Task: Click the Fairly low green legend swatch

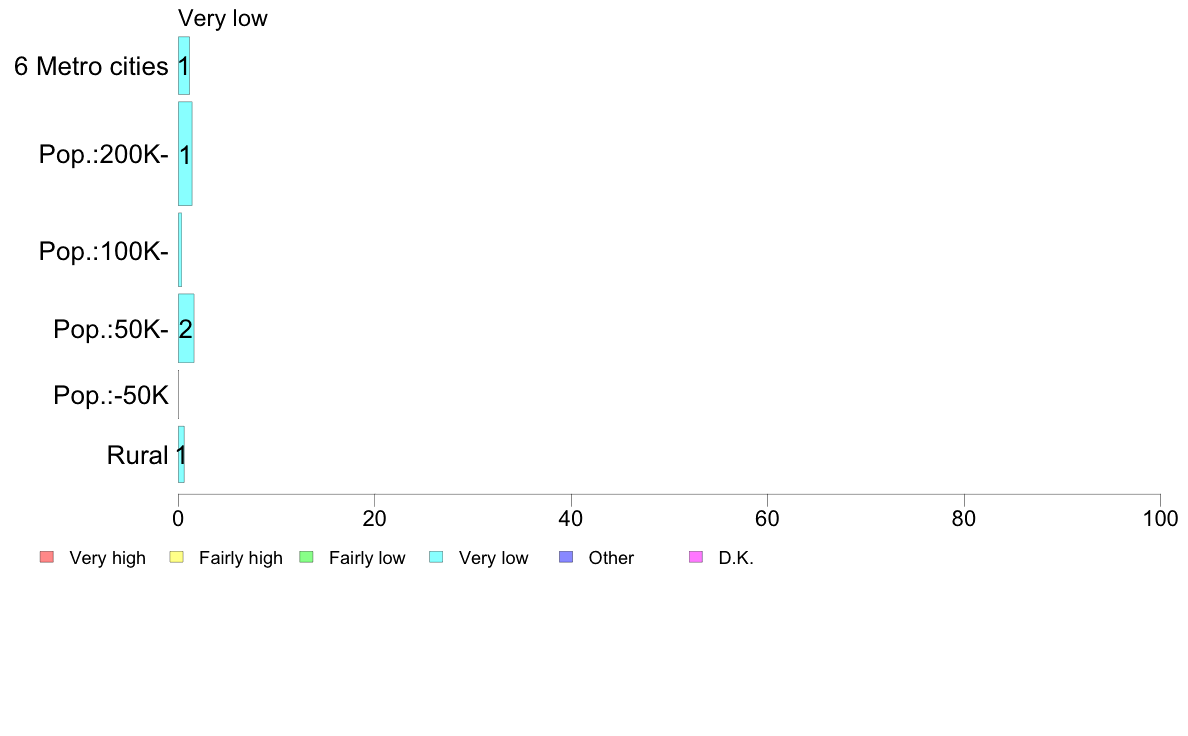Action: (x=307, y=557)
